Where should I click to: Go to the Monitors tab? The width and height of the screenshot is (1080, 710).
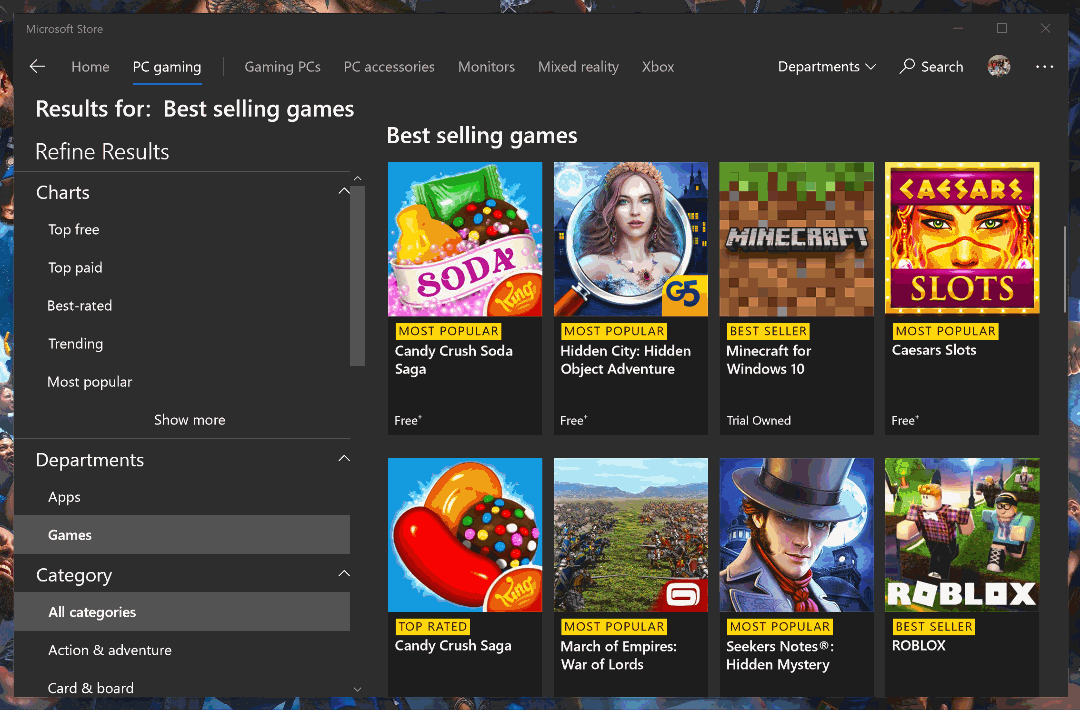486,67
